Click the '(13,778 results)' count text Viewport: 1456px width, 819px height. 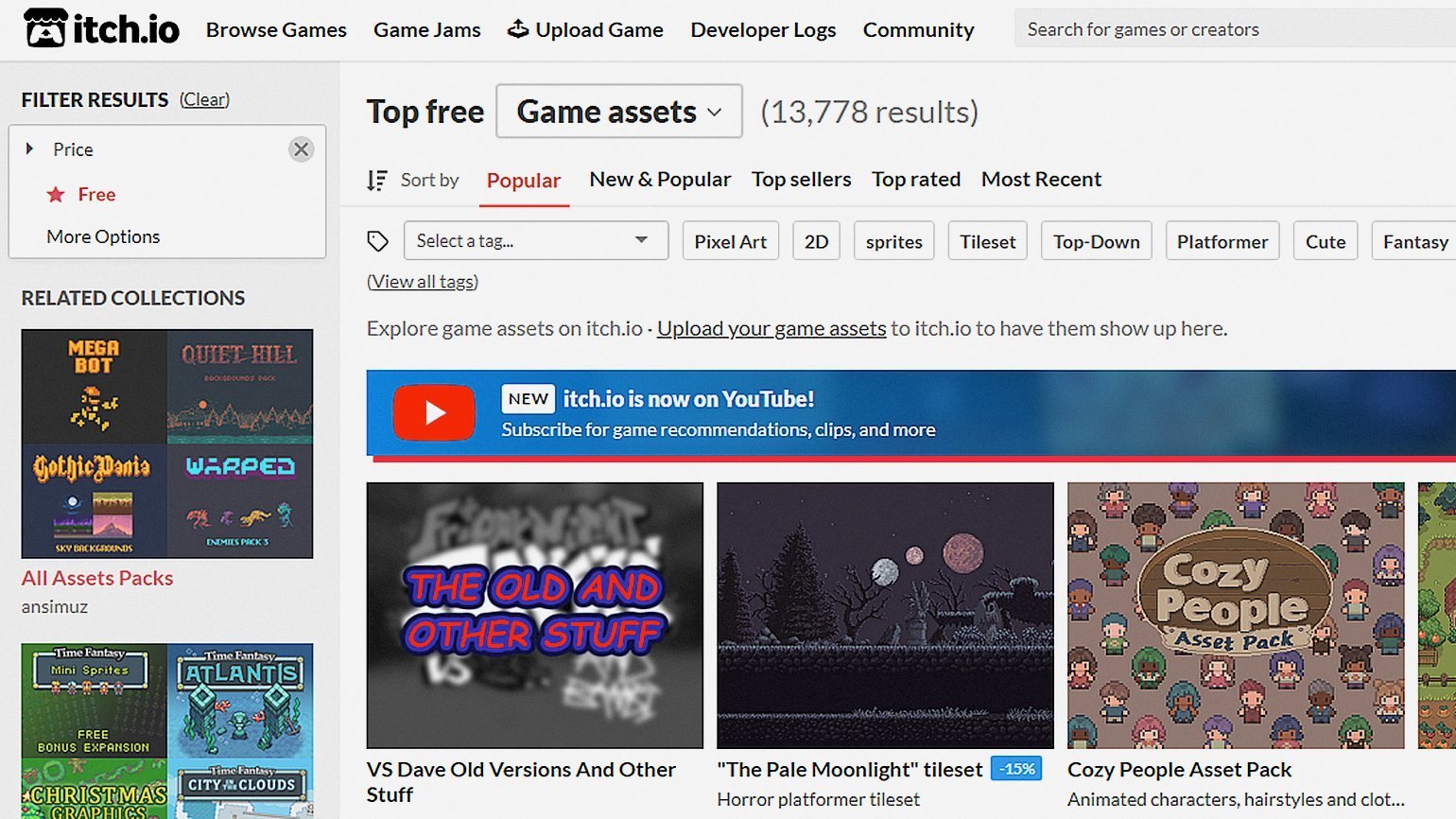870,112
